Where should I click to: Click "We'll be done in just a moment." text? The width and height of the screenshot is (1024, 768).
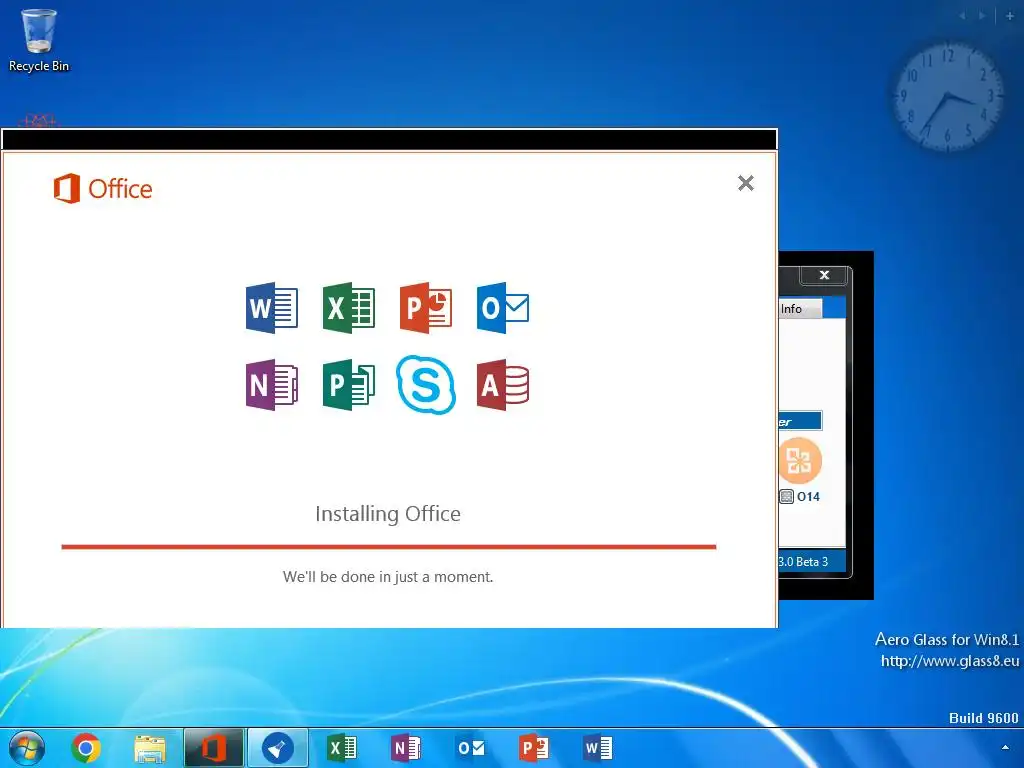[x=388, y=577]
